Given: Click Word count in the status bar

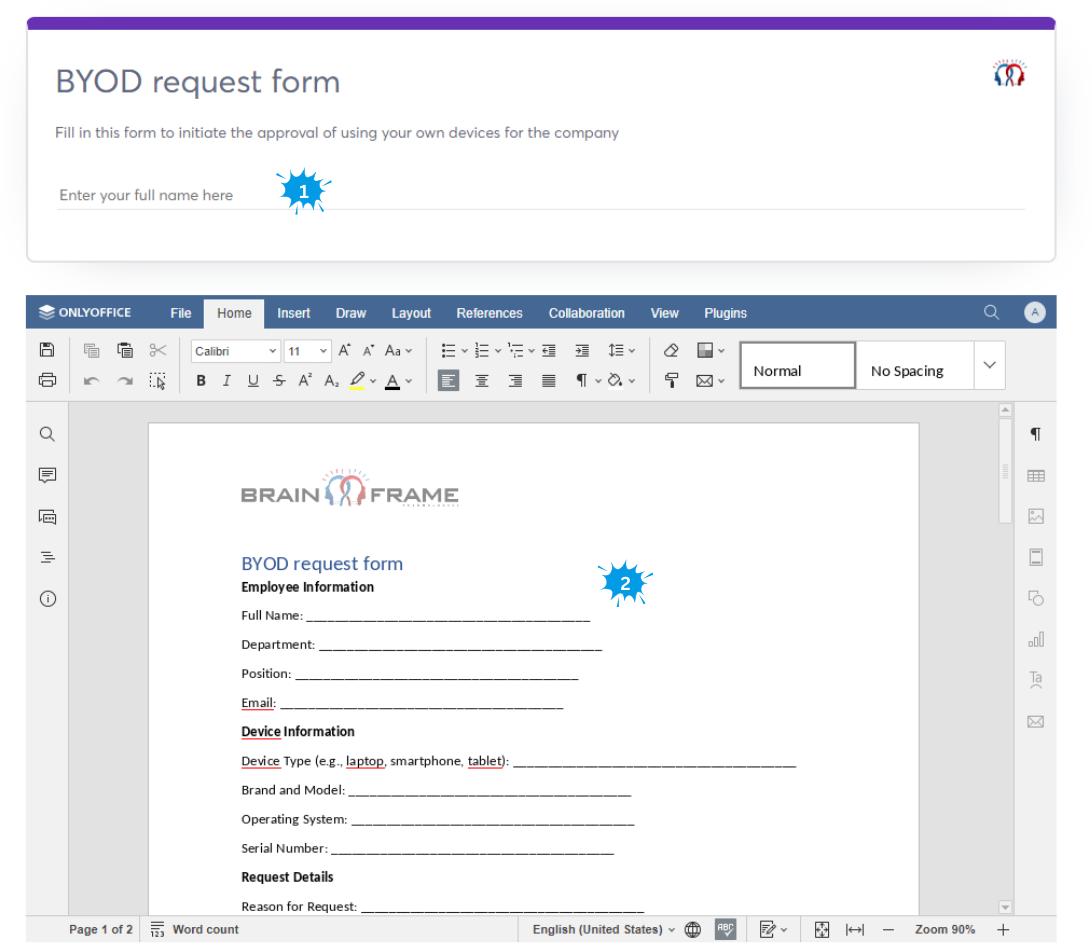Looking at the screenshot, I should (x=194, y=930).
